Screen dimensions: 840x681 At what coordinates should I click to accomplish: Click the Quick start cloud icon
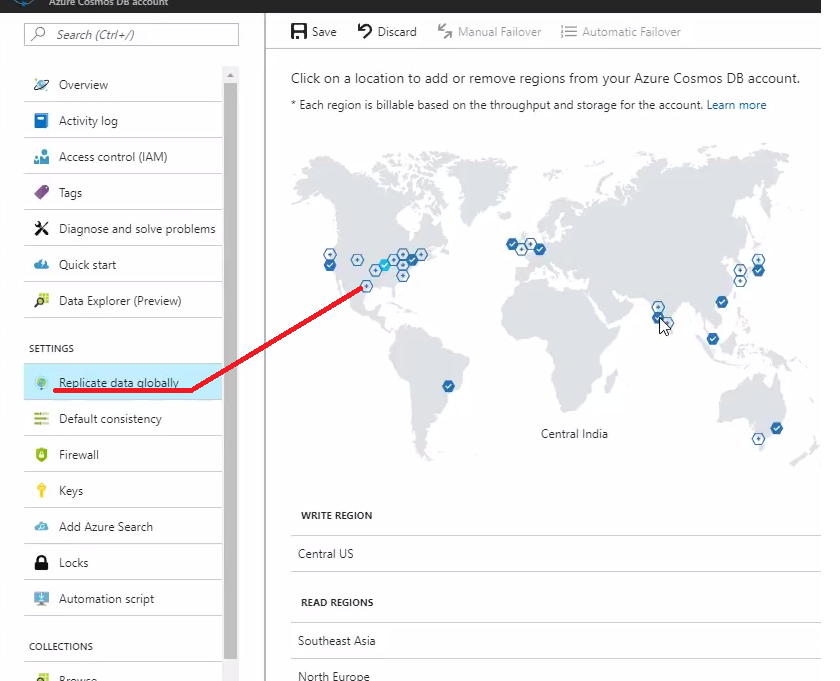tap(41, 264)
